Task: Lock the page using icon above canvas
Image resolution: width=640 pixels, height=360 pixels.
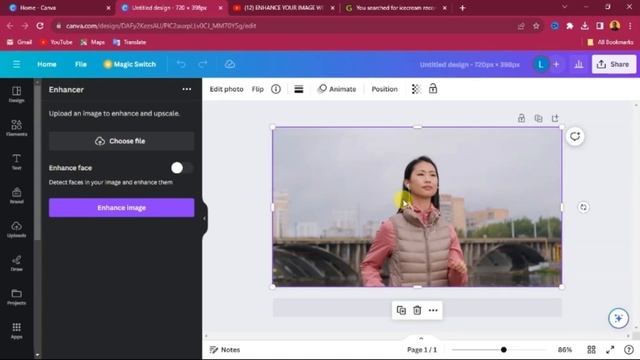Action: click(x=521, y=118)
